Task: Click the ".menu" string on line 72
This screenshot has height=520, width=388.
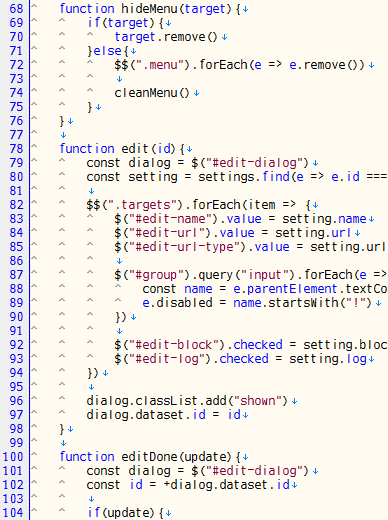Action: click(x=160, y=65)
